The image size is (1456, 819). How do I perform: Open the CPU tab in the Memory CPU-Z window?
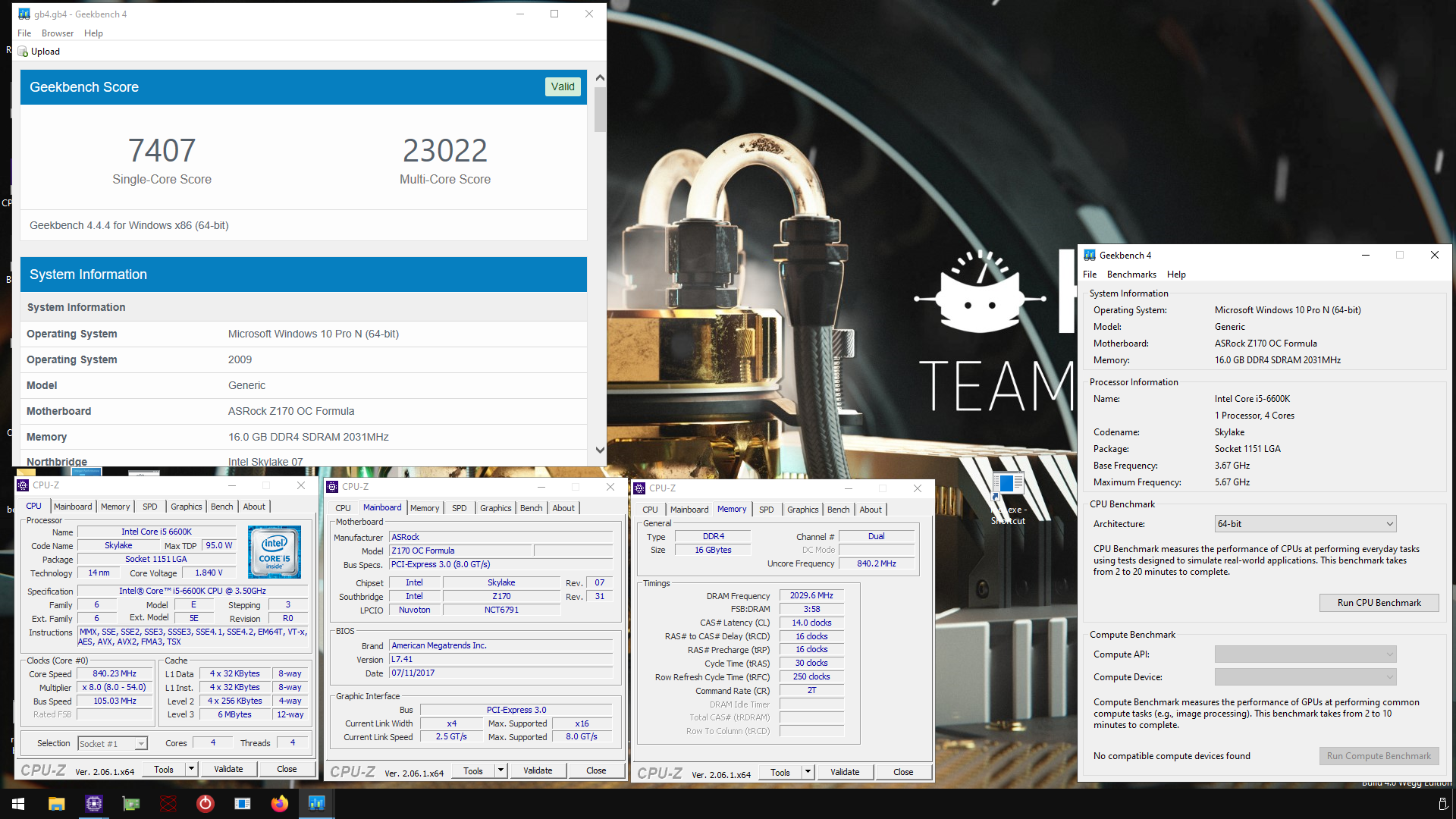coord(650,510)
